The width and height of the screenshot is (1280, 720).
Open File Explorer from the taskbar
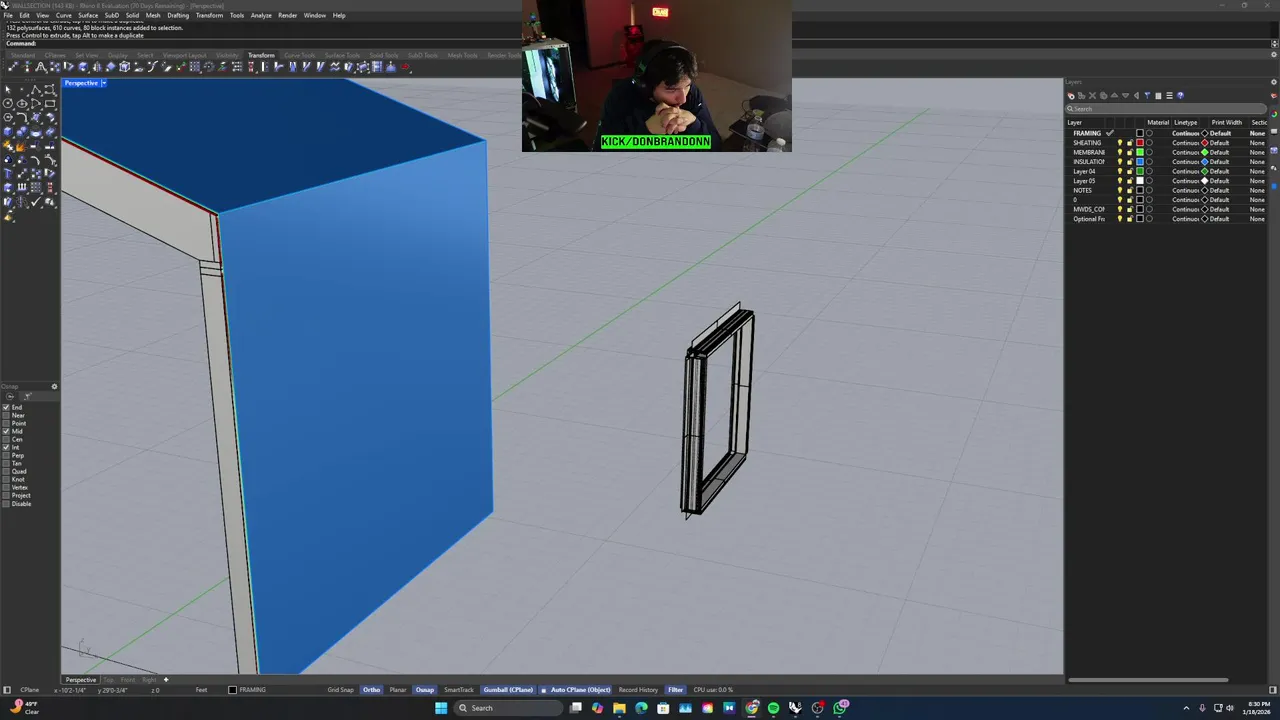pyautogui.click(x=619, y=708)
